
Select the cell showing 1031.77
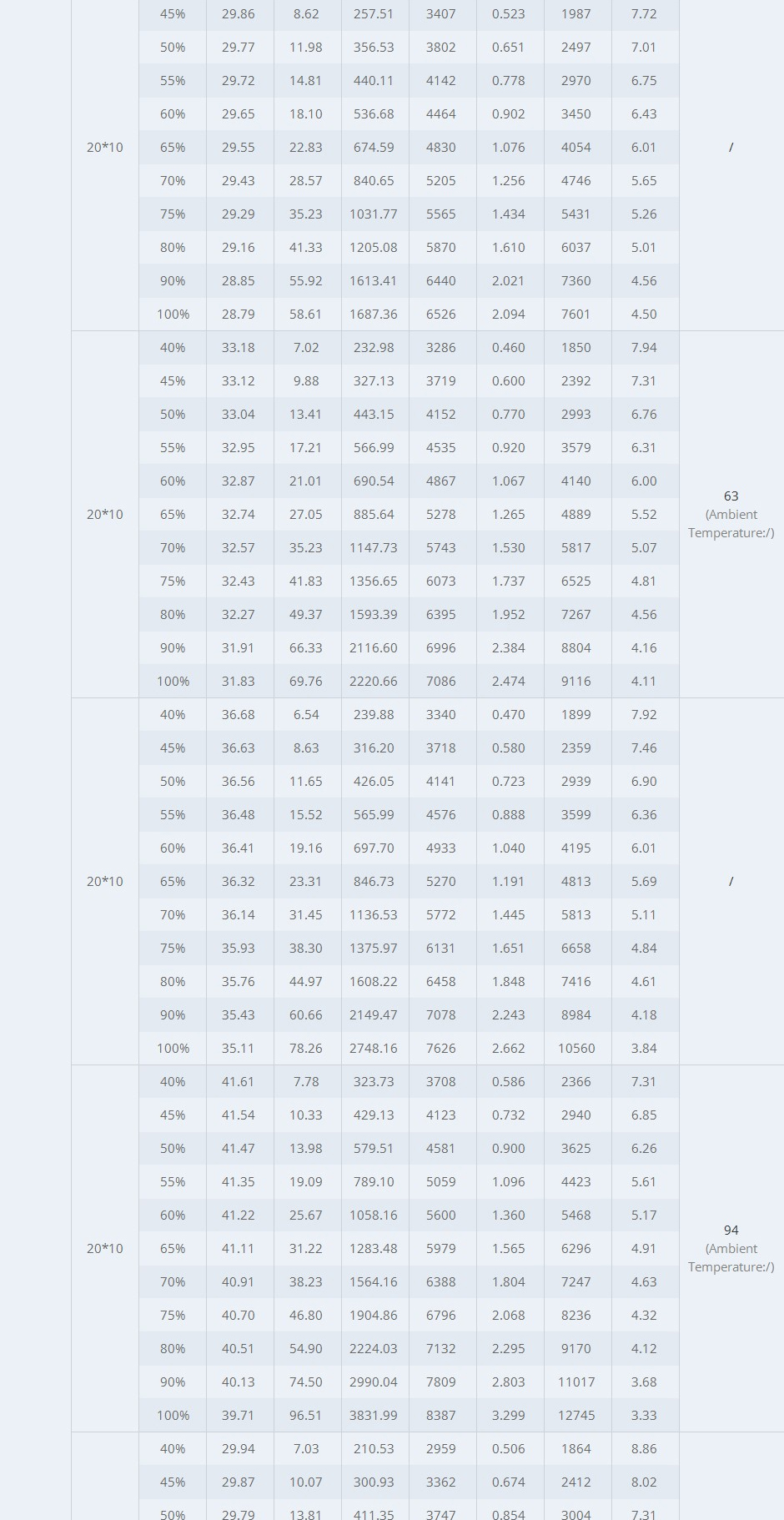(x=374, y=214)
